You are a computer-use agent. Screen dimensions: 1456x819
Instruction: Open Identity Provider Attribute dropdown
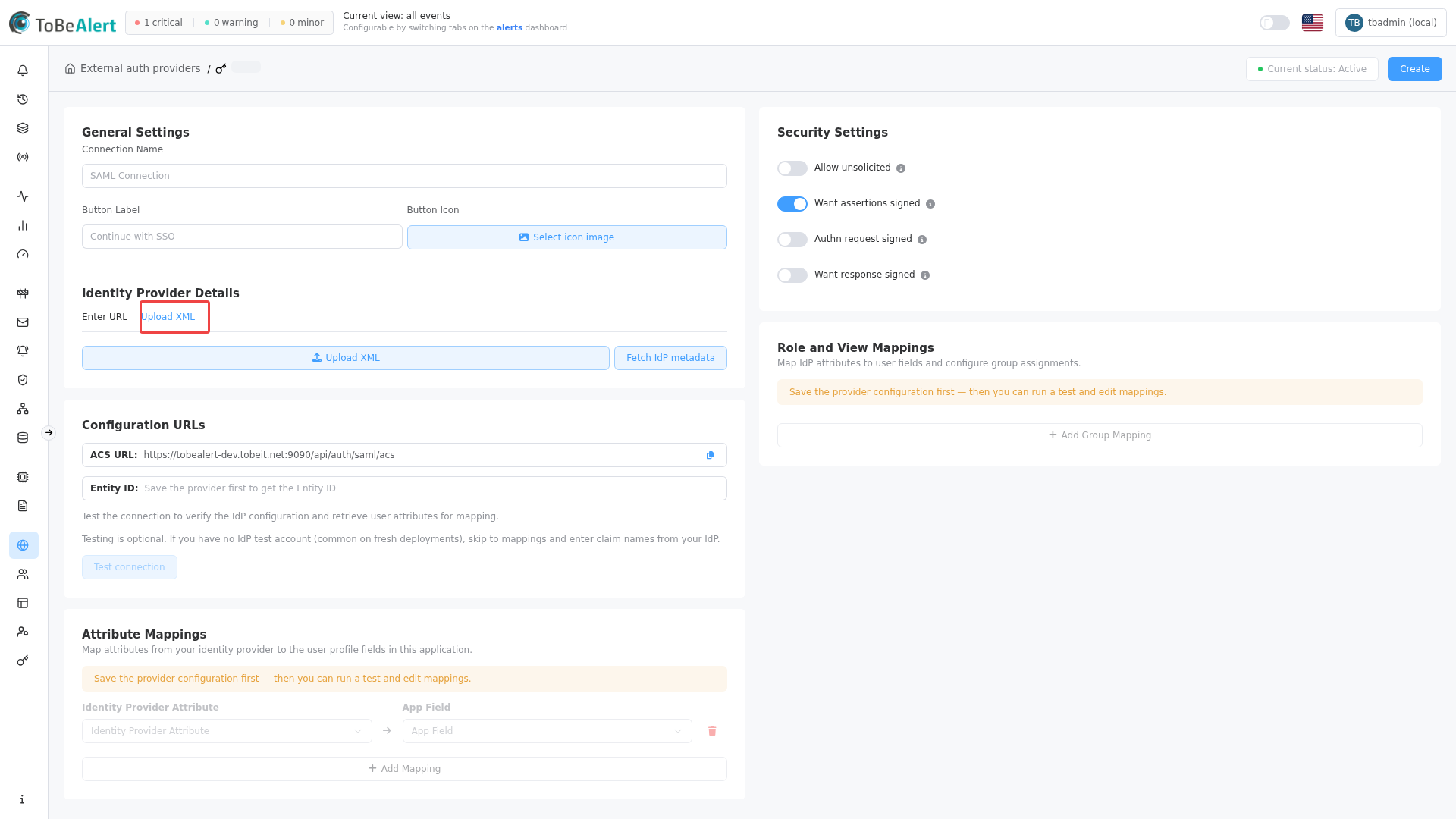coord(227,731)
